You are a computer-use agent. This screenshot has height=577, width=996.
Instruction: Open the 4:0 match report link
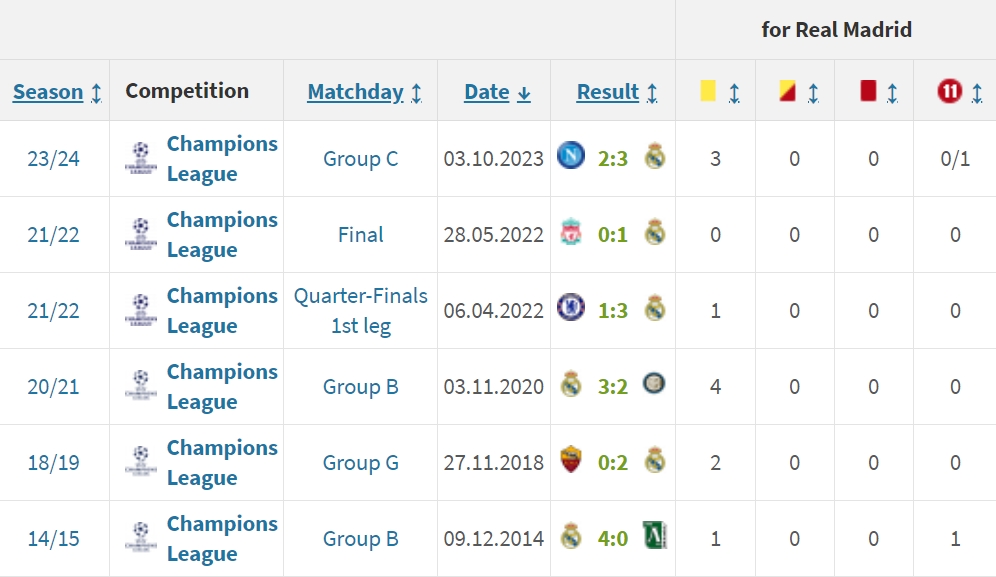pos(612,538)
